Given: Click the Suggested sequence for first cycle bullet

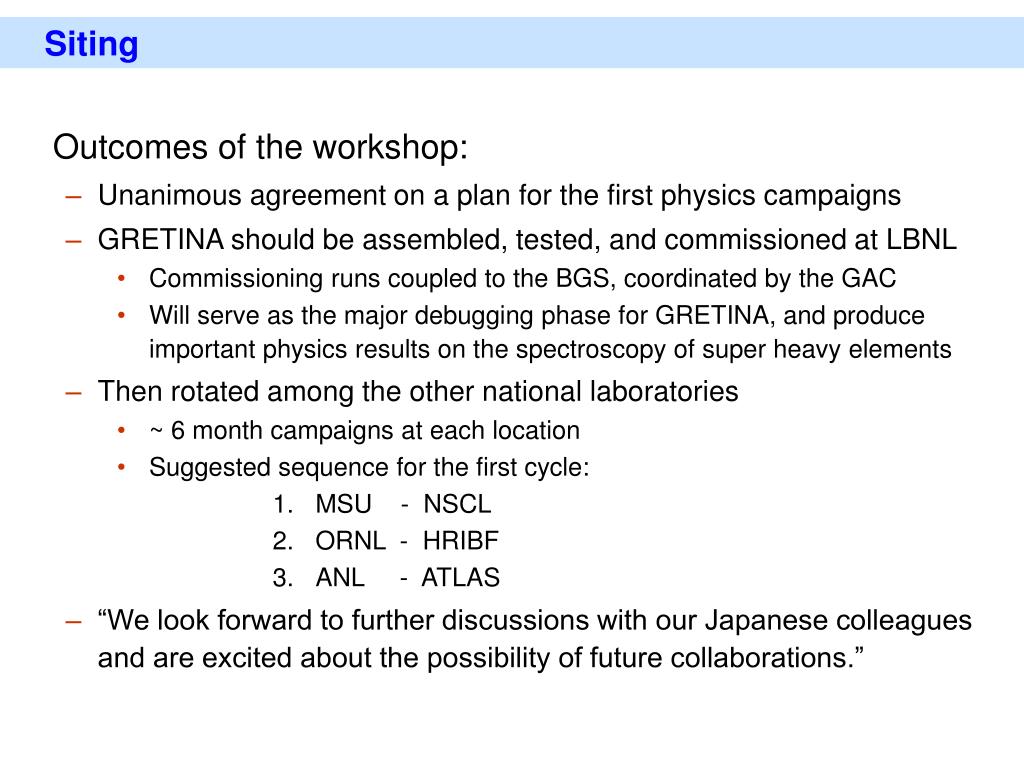Looking at the screenshot, I should point(369,468).
